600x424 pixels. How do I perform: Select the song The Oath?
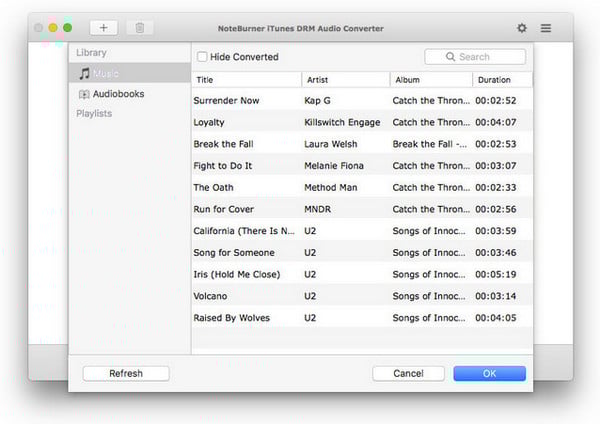tap(213, 188)
